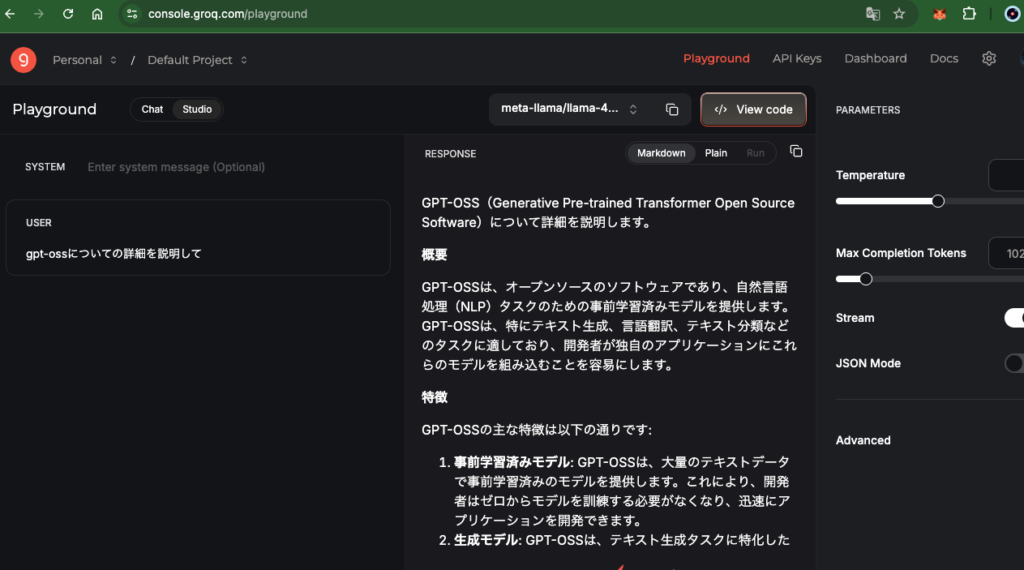
Task: Open the Playground nav tab
Action: coord(716,59)
